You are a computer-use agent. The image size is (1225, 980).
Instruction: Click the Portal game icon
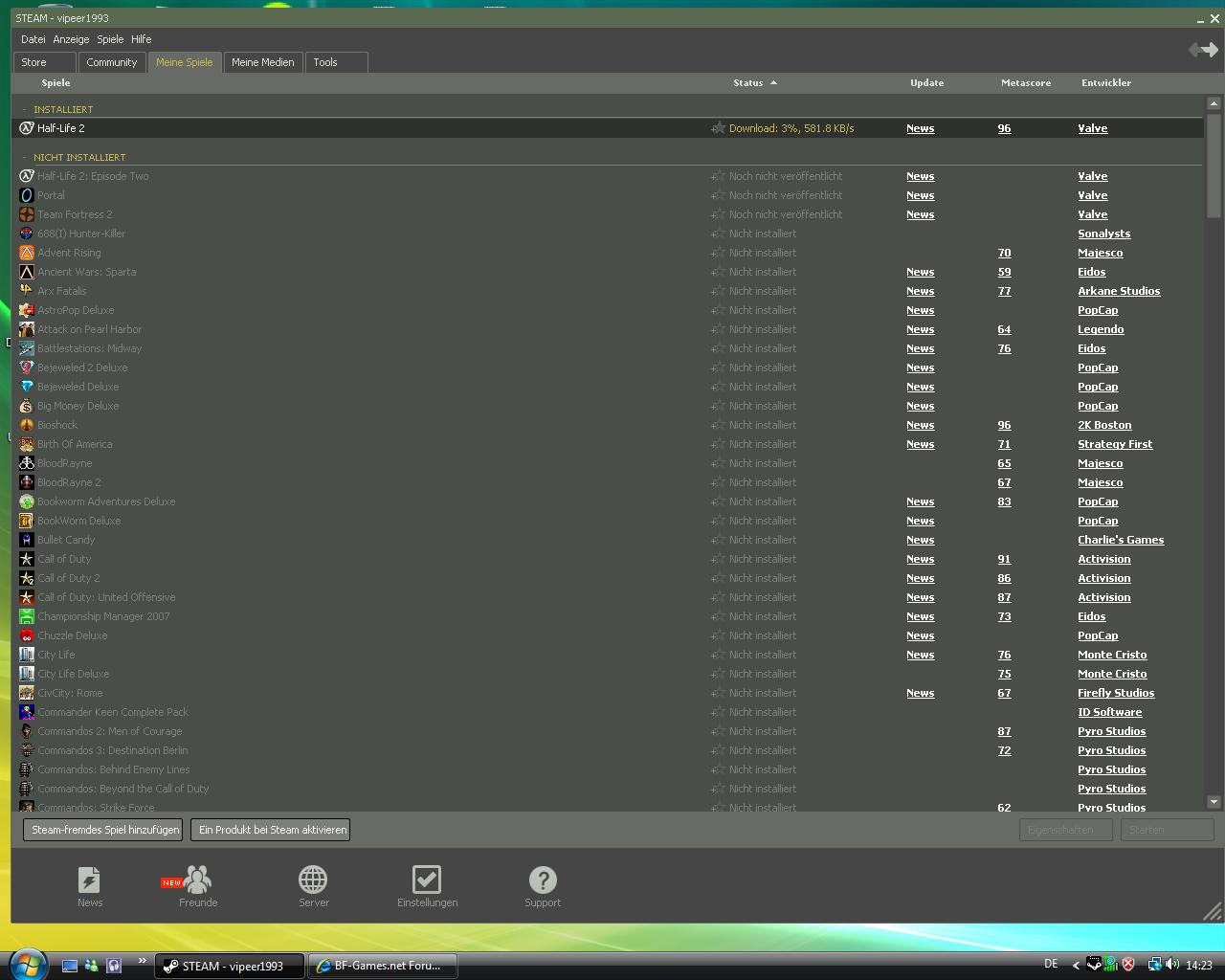27,195
